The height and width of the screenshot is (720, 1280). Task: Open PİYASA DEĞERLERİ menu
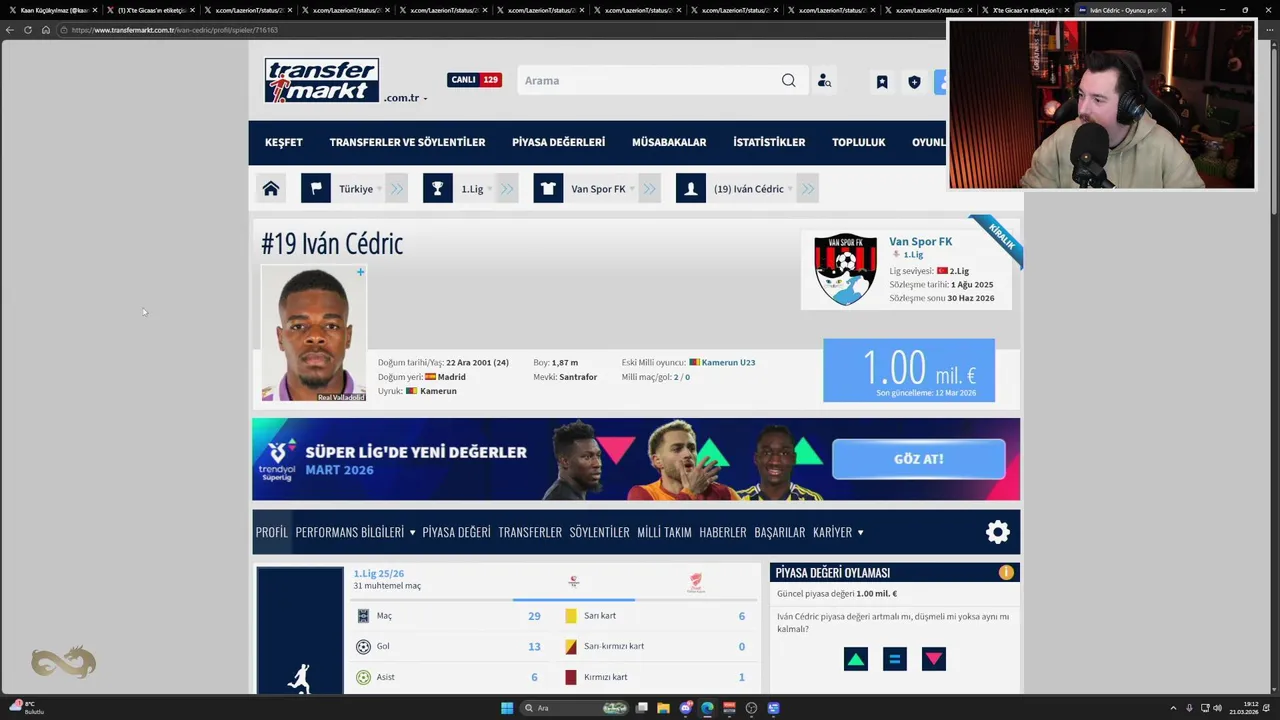tap(558, 142)
